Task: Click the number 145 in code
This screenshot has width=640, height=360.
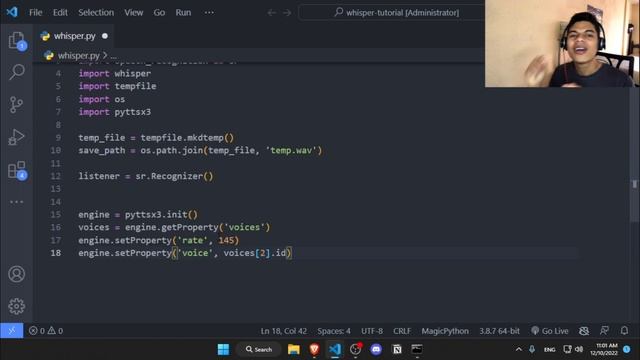Action: click(226, 240)
